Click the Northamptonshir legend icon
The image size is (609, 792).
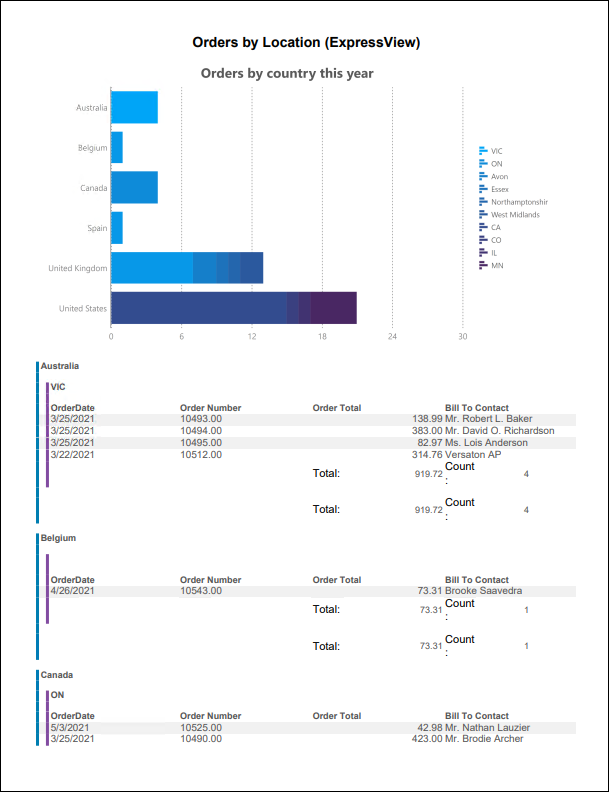(483, 202)
